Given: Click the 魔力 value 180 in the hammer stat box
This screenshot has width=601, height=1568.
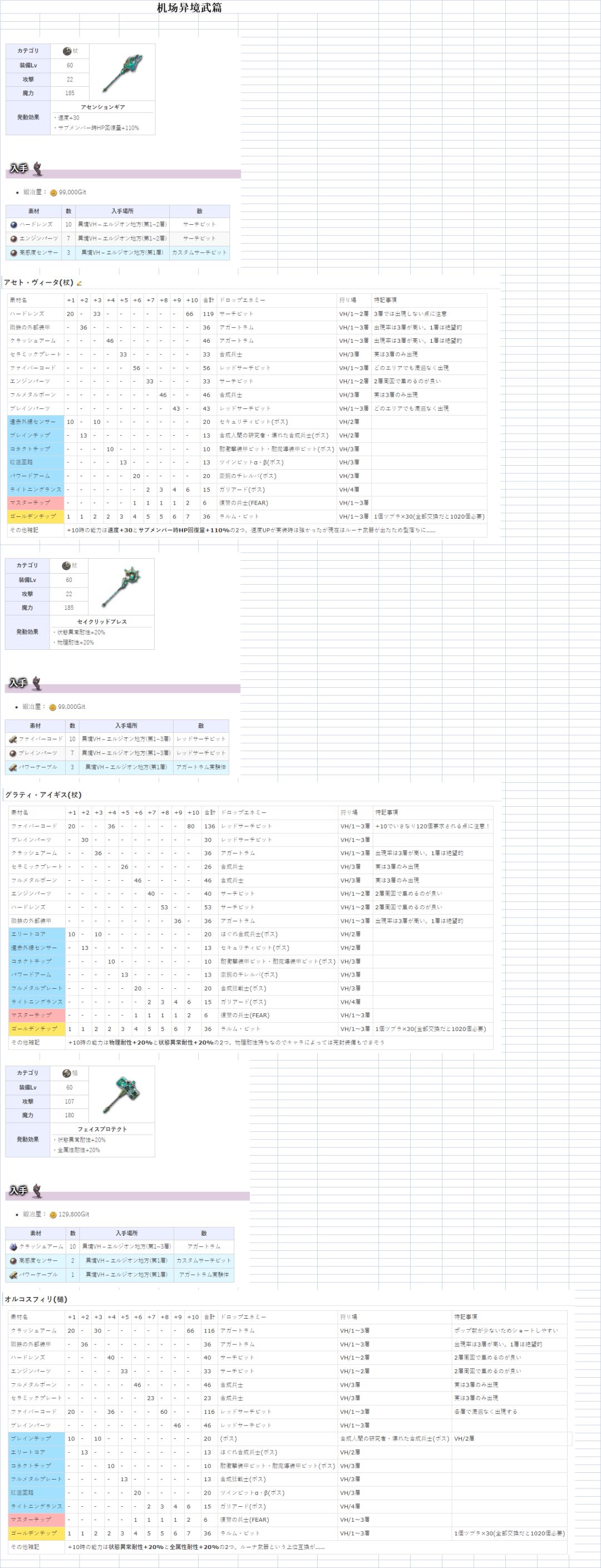Looking at the screenshot, I should pyautogui.click(x=70, y=1116).
